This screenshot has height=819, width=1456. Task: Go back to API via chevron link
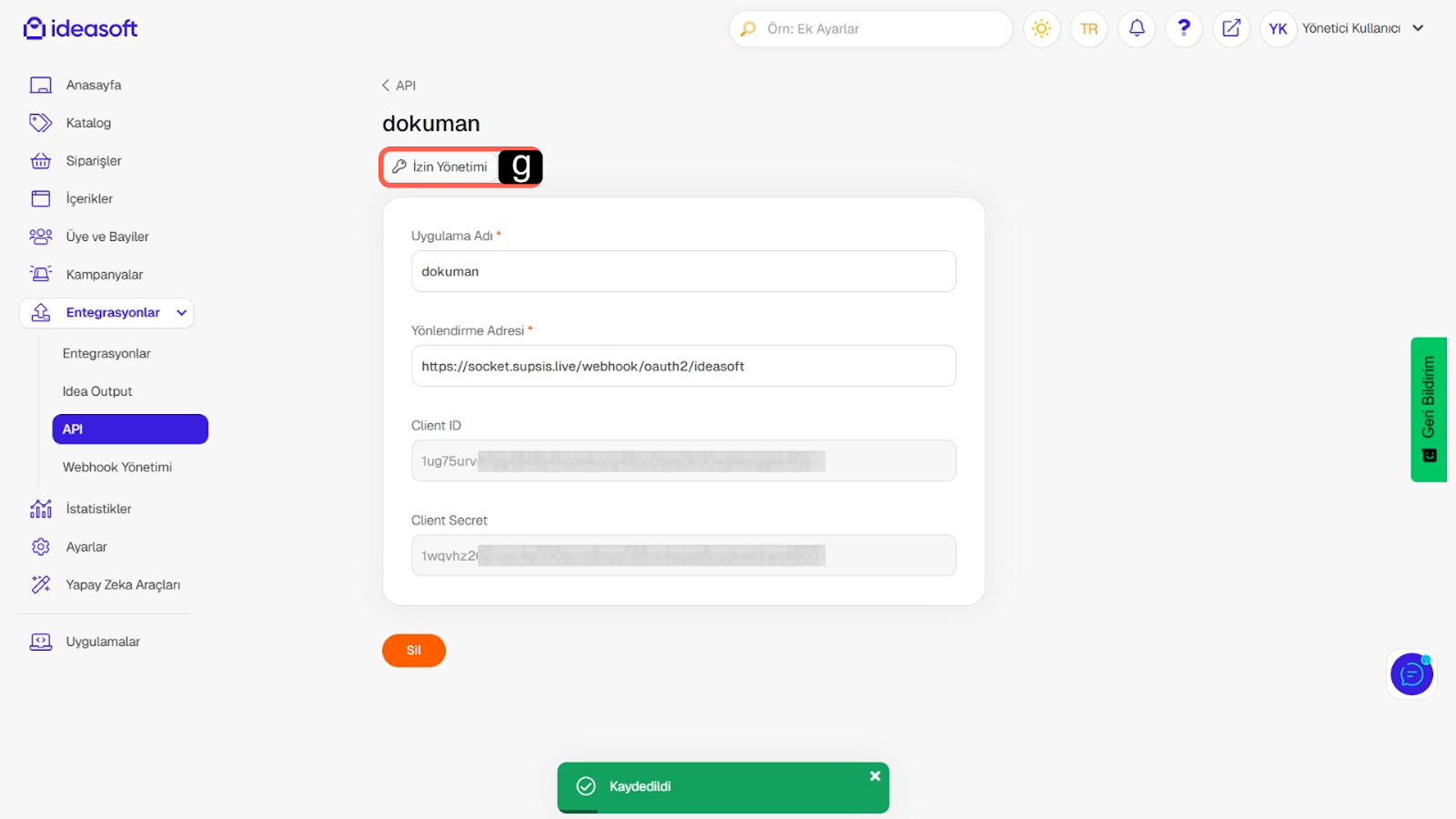(399, 86)
